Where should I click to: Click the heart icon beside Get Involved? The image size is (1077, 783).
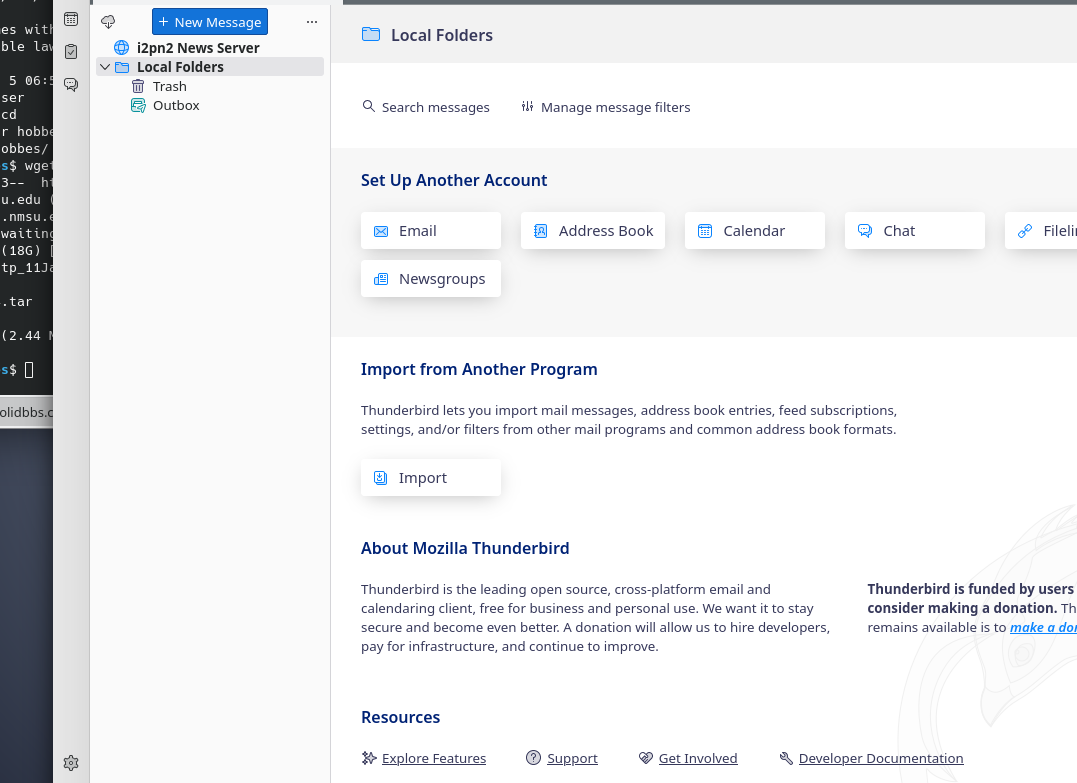click(x=646, y=758)
